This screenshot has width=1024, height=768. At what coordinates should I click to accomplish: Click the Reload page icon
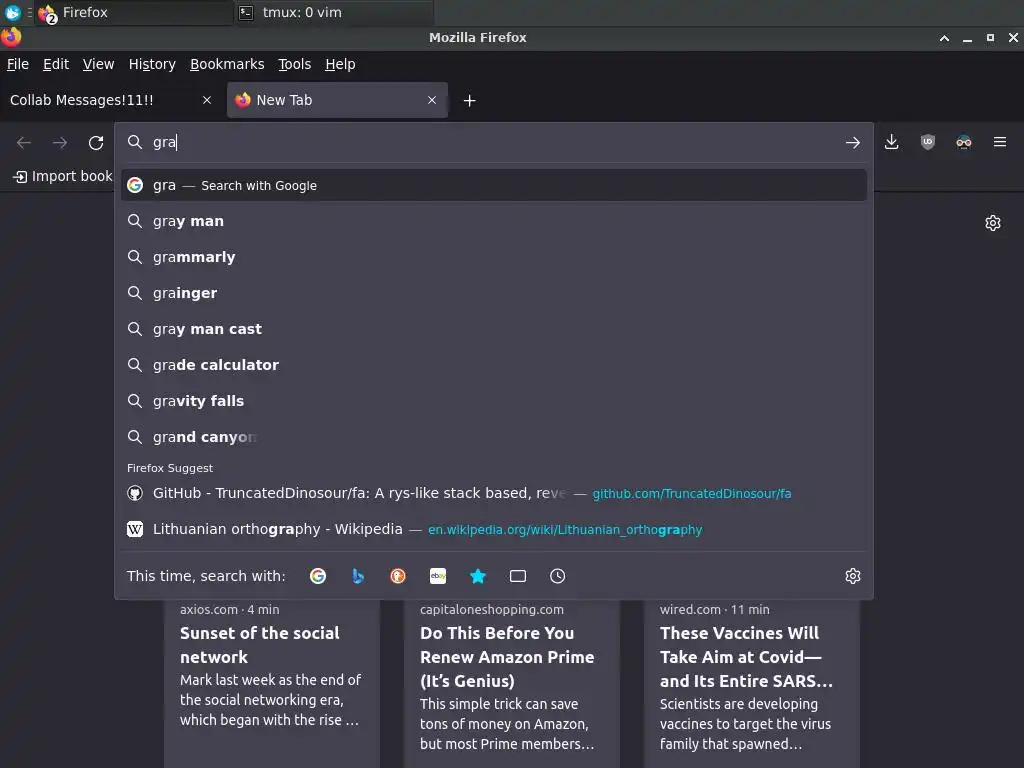click(x=96, y=142)
